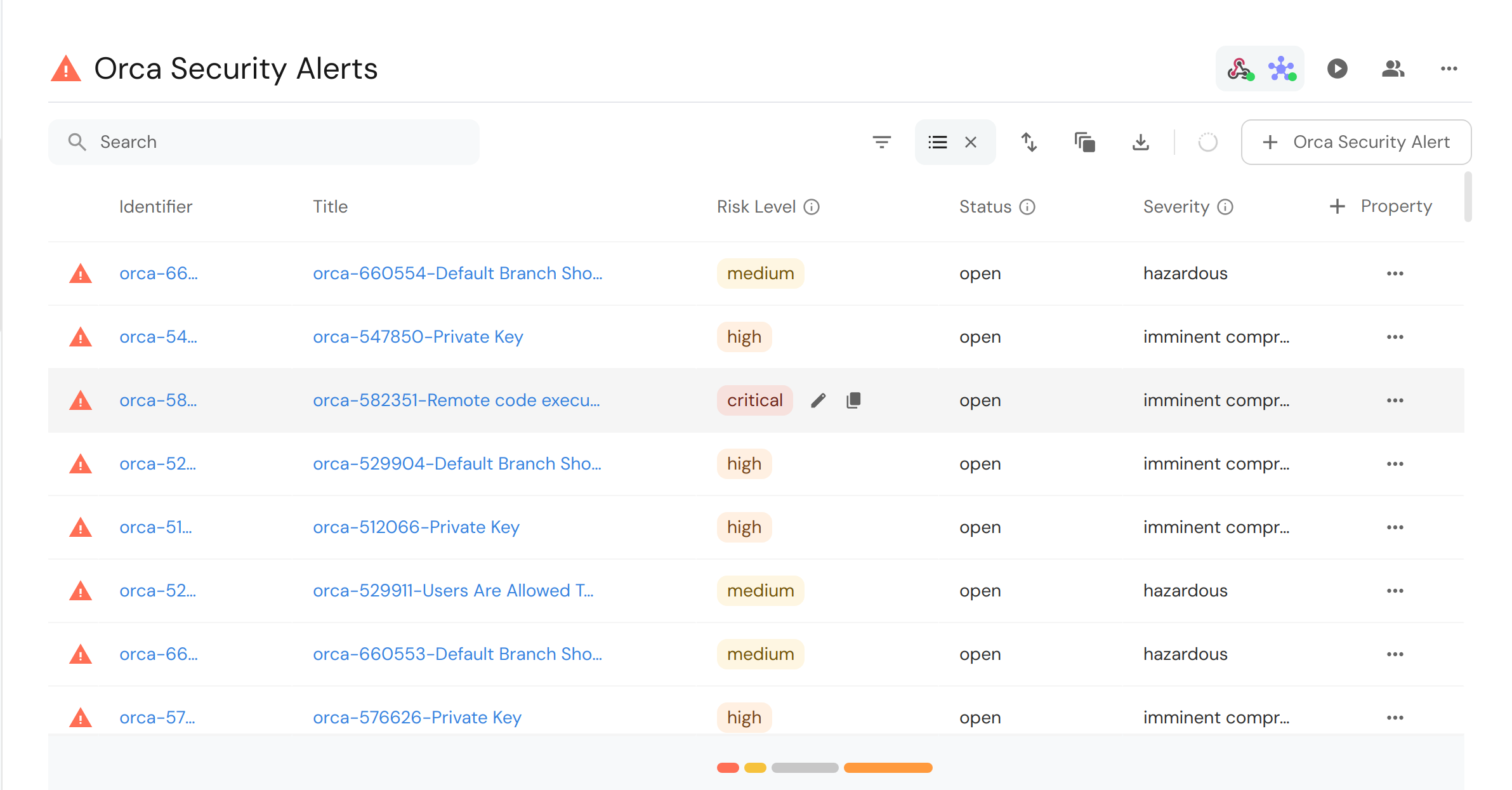Click the play actions icon in header

click(1337, 69)
